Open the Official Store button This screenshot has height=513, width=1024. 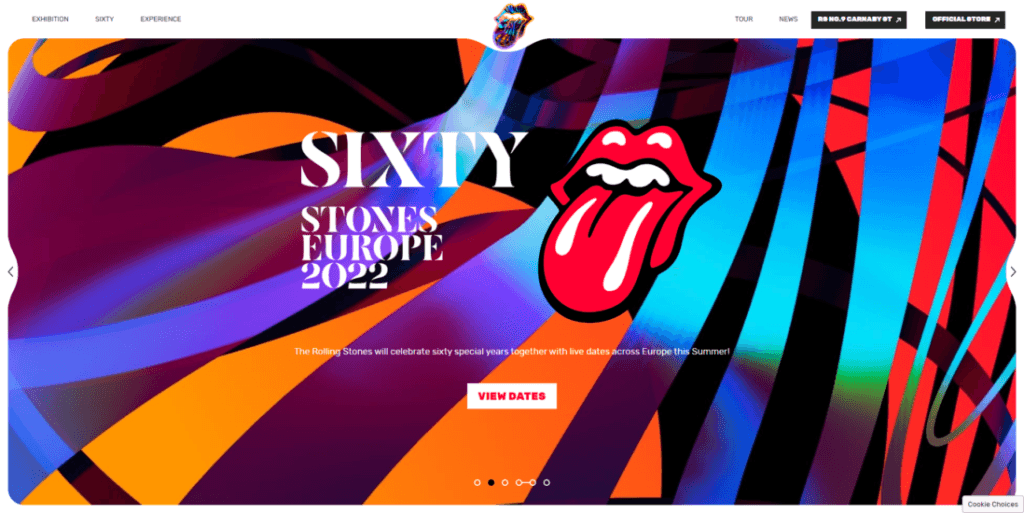coord(965,20)
